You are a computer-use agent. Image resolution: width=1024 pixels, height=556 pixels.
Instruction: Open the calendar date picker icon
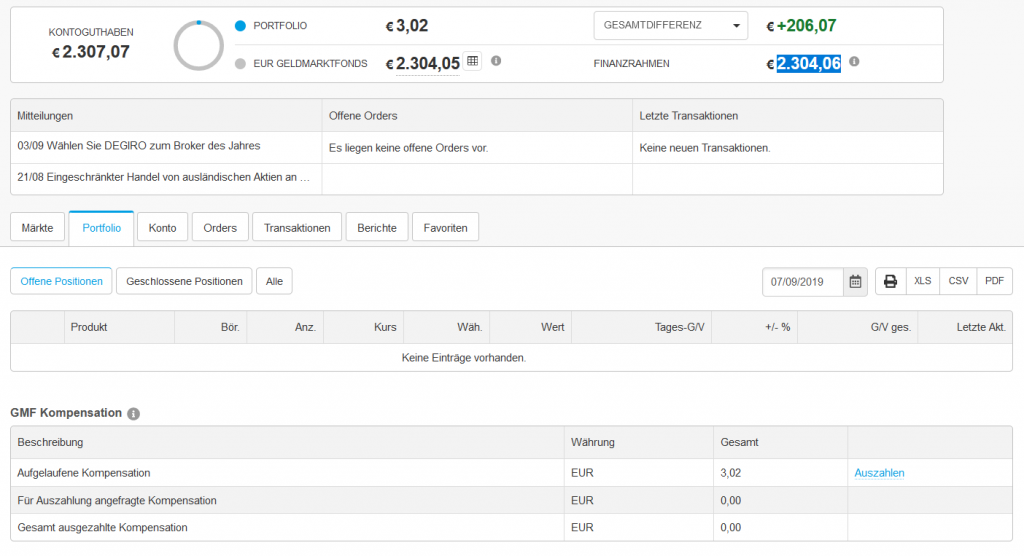point(855,281)
